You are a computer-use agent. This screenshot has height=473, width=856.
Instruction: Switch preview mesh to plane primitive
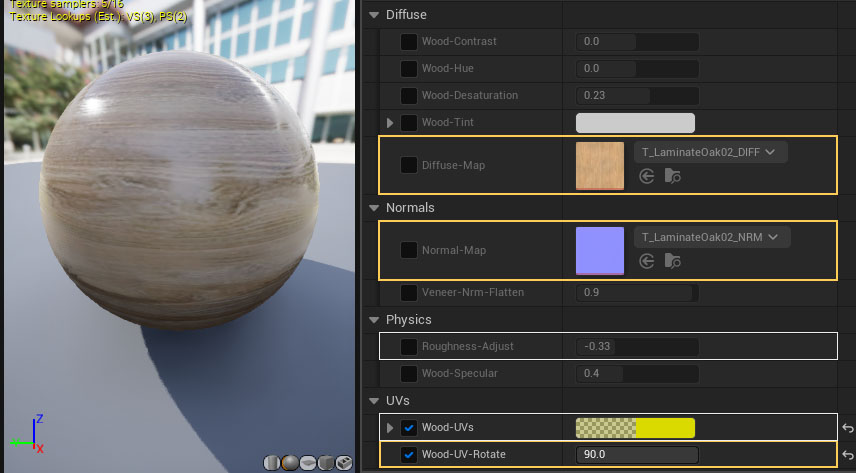coord(308,463)
